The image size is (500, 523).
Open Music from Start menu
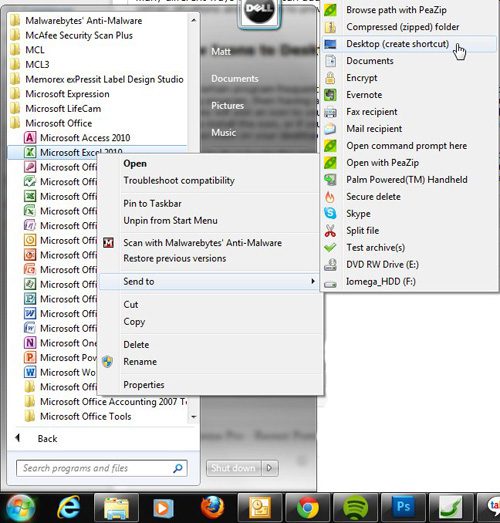click(223, 132)
